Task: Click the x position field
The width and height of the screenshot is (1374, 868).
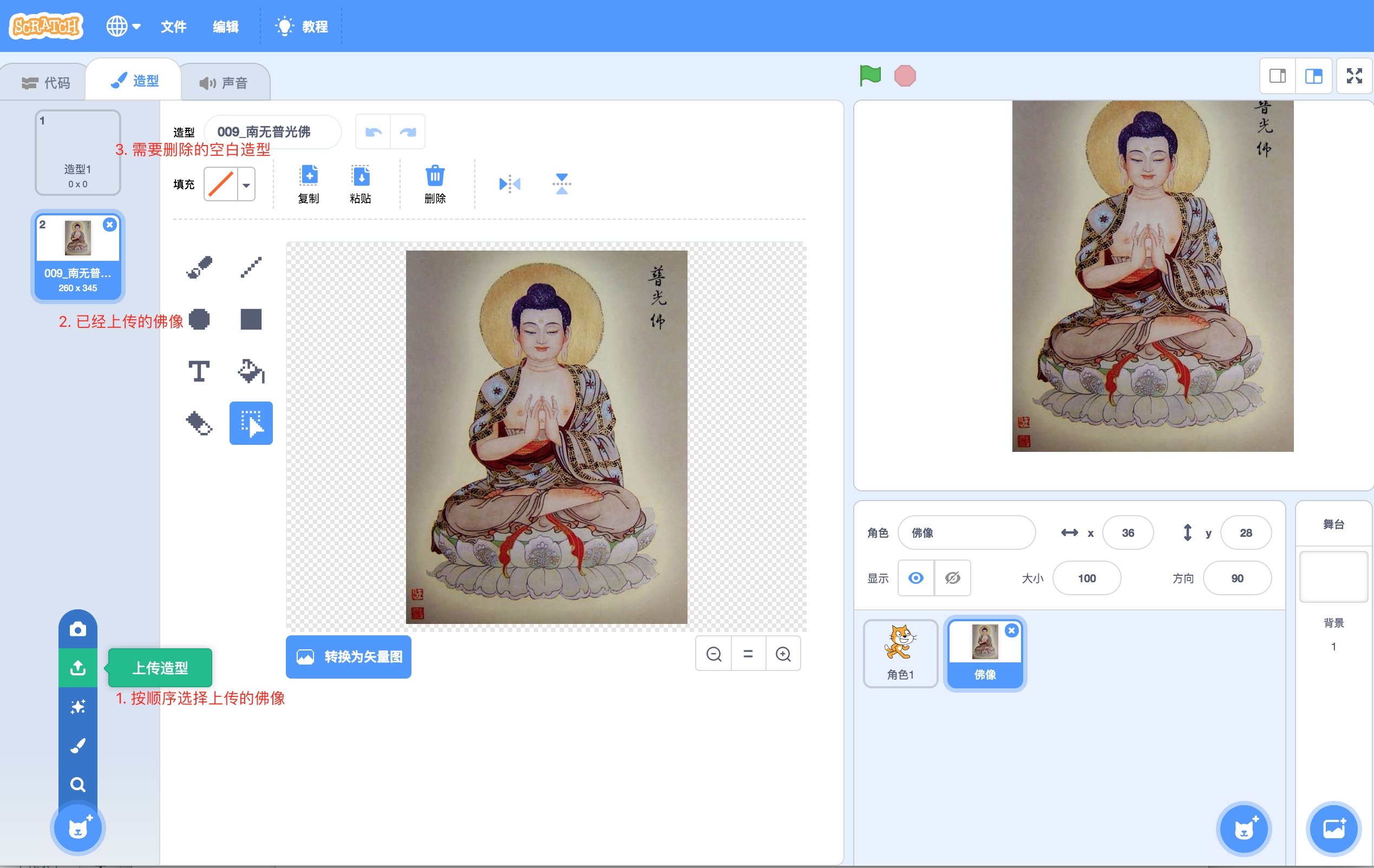Action: [1128, 532]
